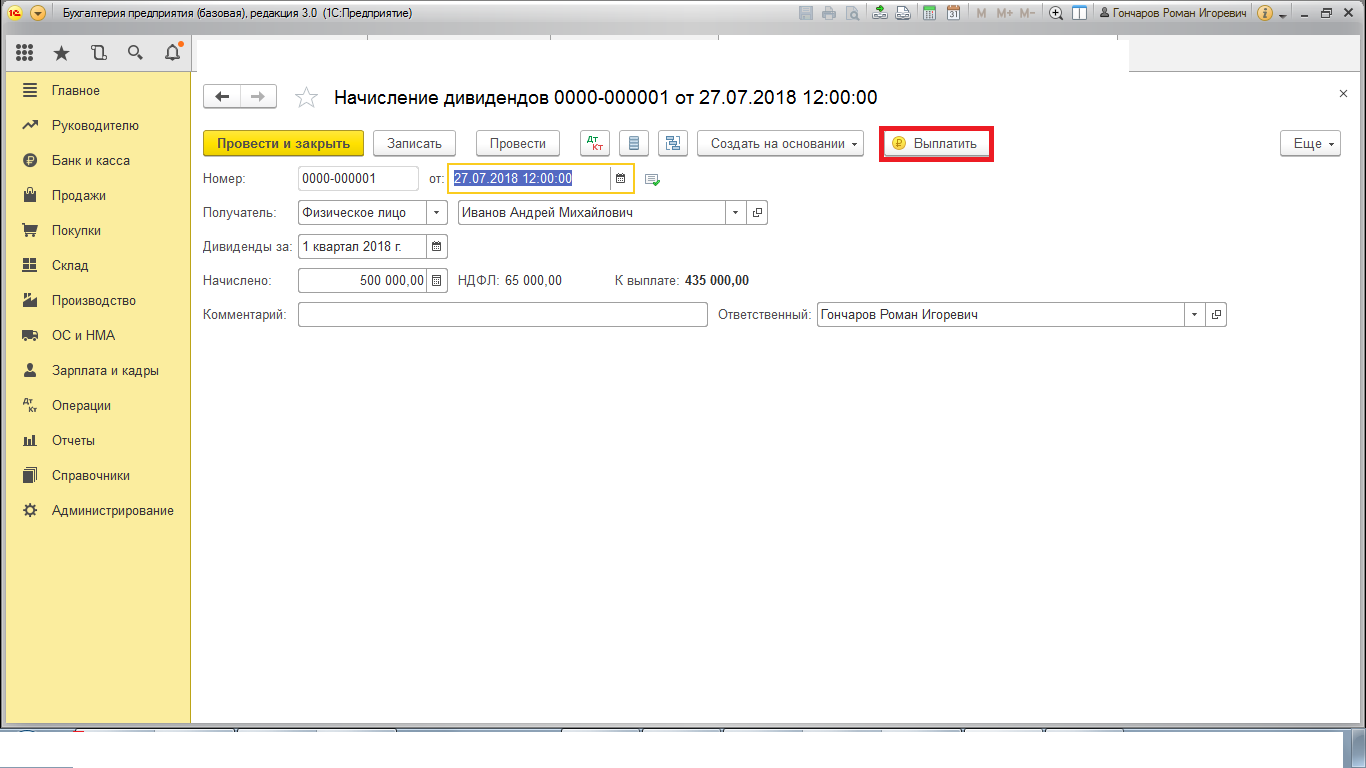Open the Search magnifier in tools panel
Viewport: 1366px width, 768px height.
135,53
